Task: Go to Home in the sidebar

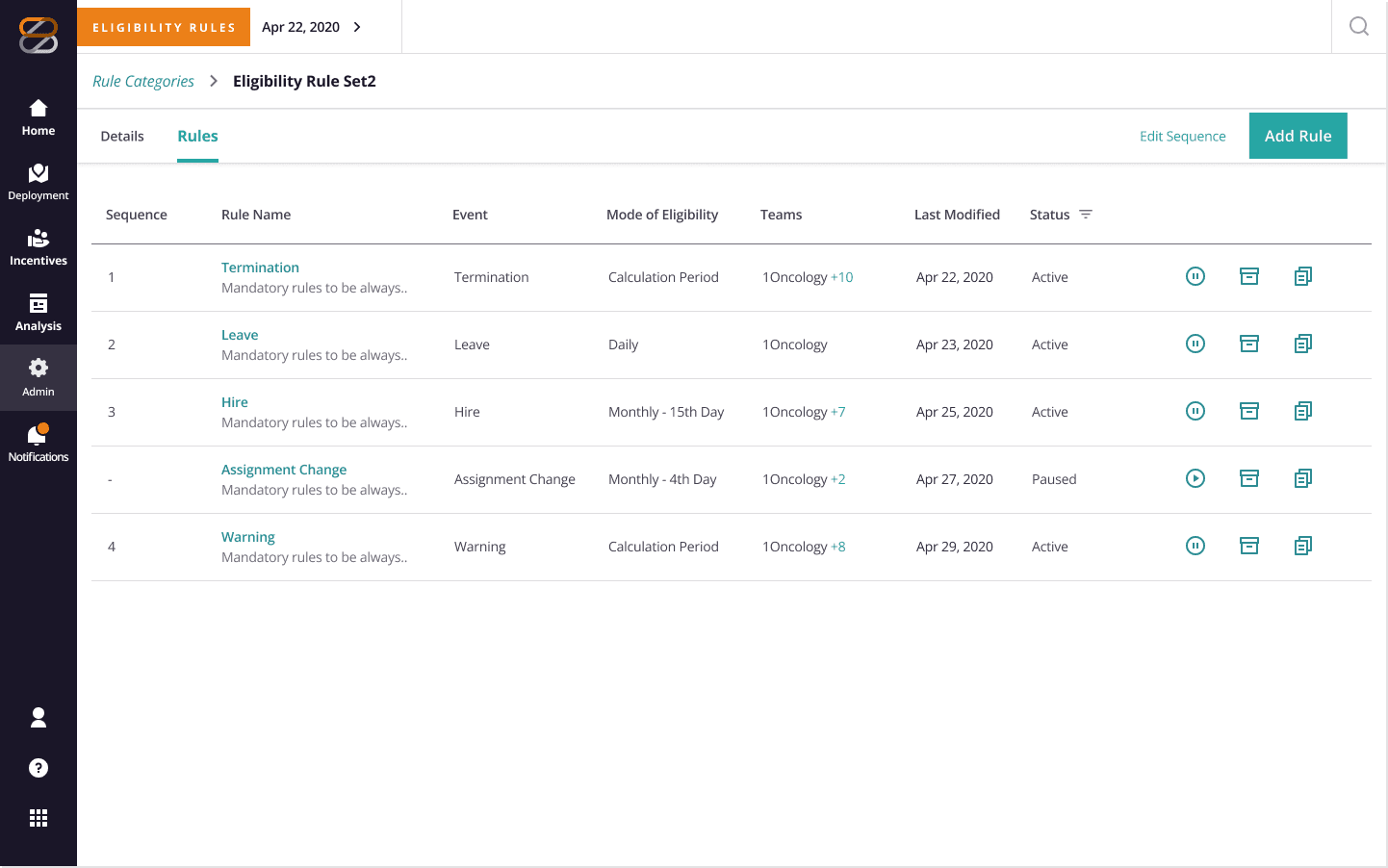Action: coord(39,117)
